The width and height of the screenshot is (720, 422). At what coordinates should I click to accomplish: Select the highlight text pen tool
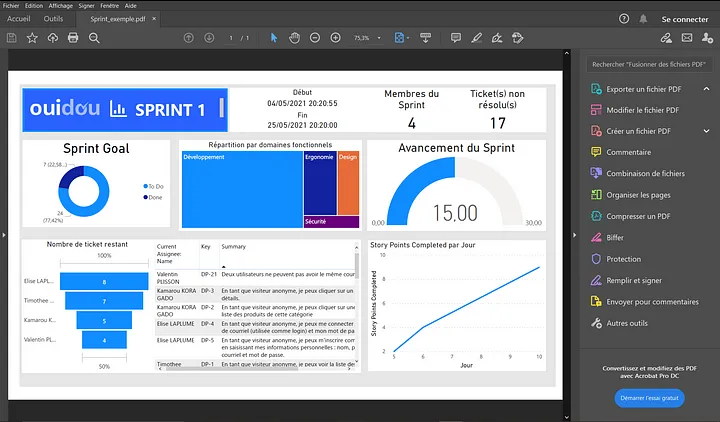coord(477,38)
